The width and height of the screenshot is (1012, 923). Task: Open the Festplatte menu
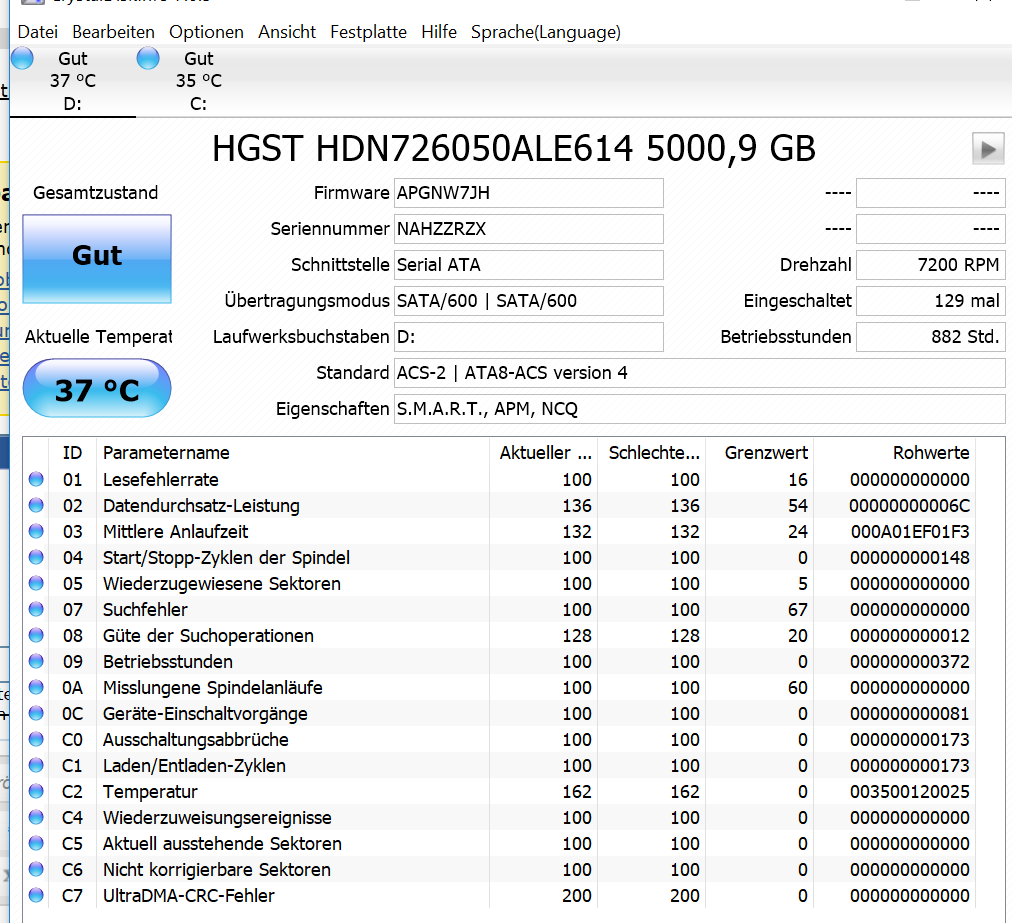tap(369, 32)
